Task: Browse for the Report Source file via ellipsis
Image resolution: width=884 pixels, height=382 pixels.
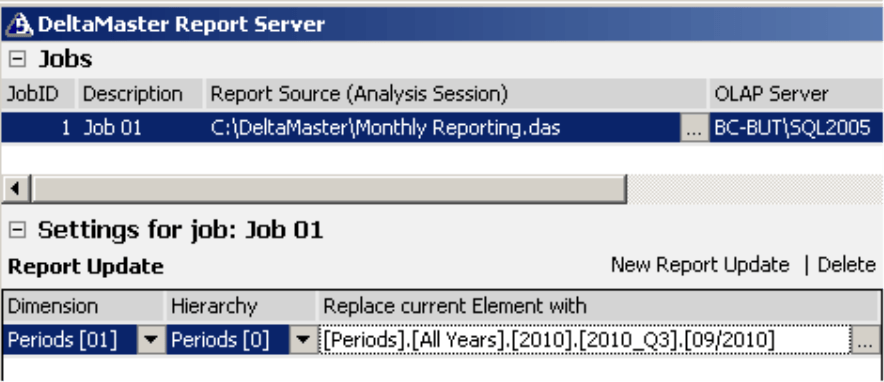Action: (x=694, y=128)
